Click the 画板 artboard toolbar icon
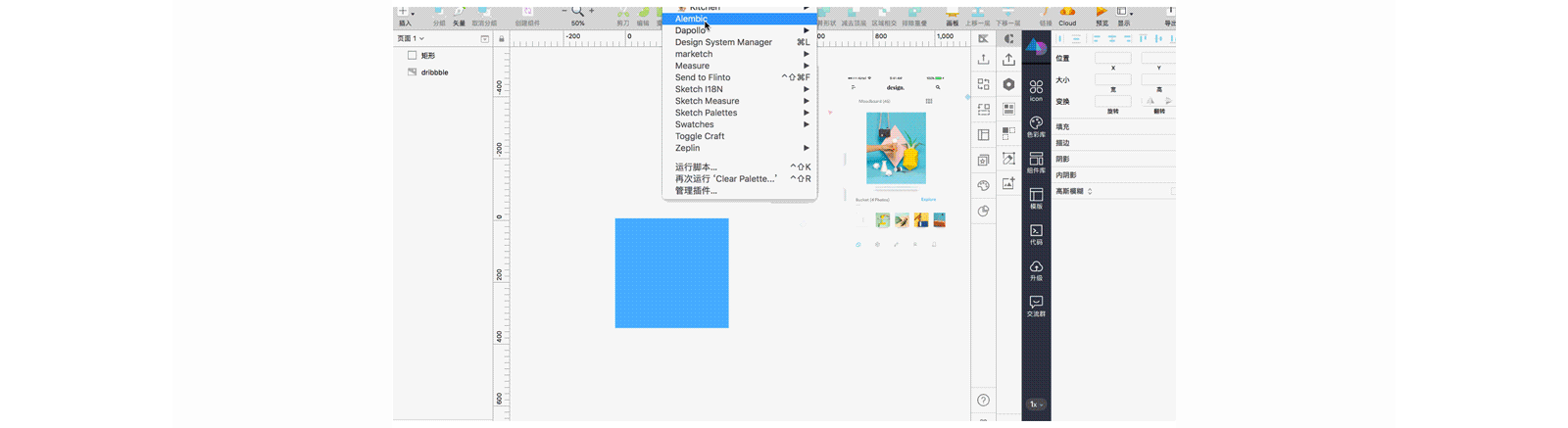 click(x=952, y=17)
